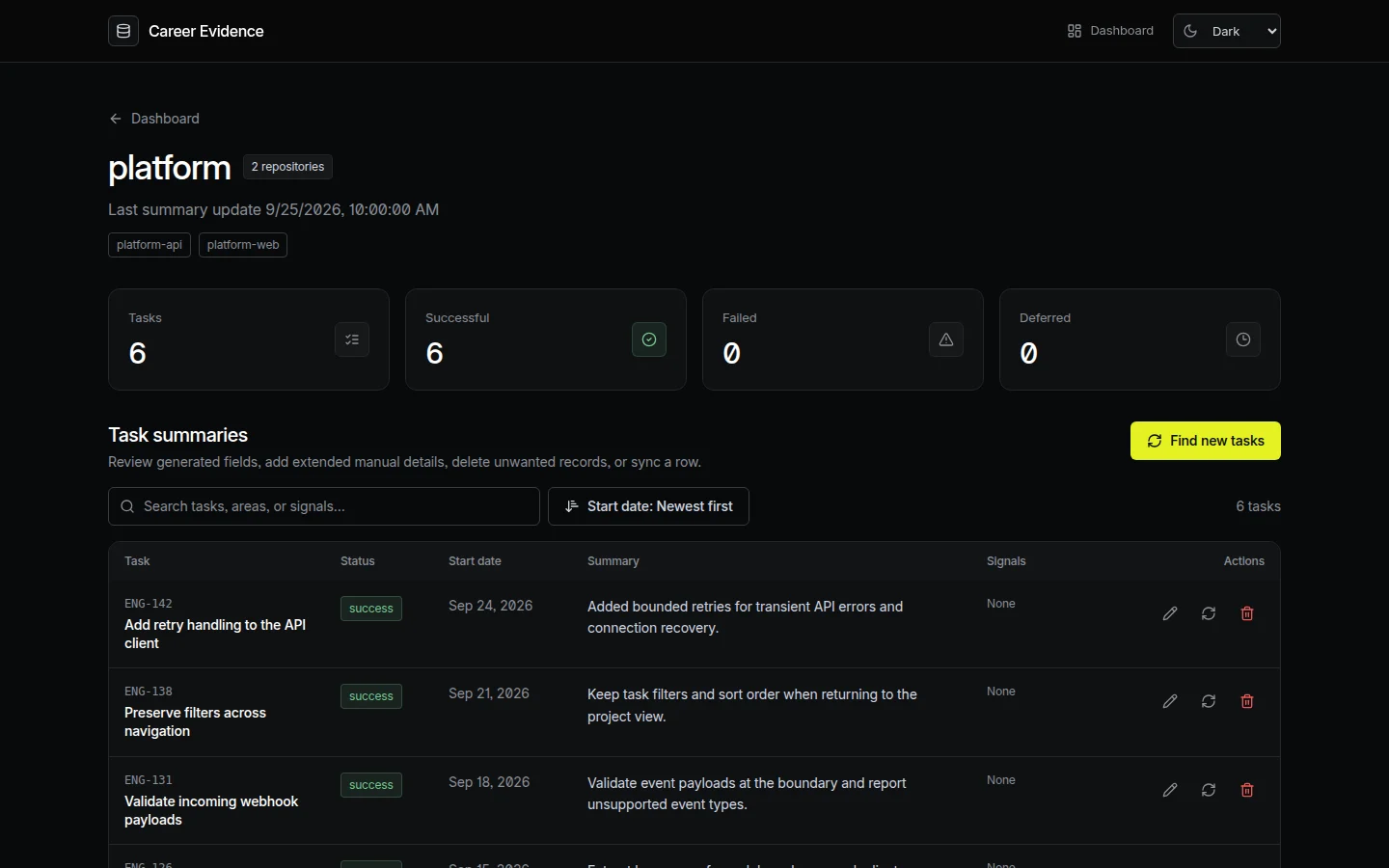Delete the ENG-142 task row
This screenshot has width=1389, height=868.
(x=1247, y=613)
